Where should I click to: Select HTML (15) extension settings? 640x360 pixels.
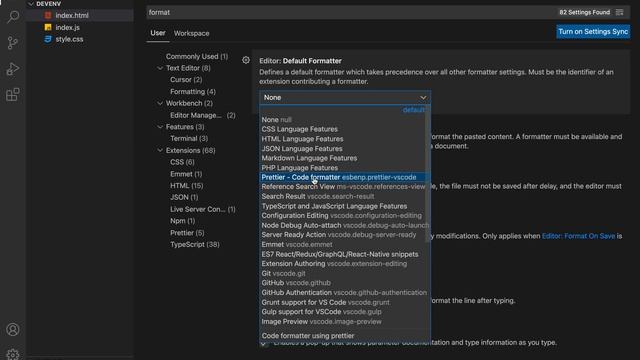[187, 186]
